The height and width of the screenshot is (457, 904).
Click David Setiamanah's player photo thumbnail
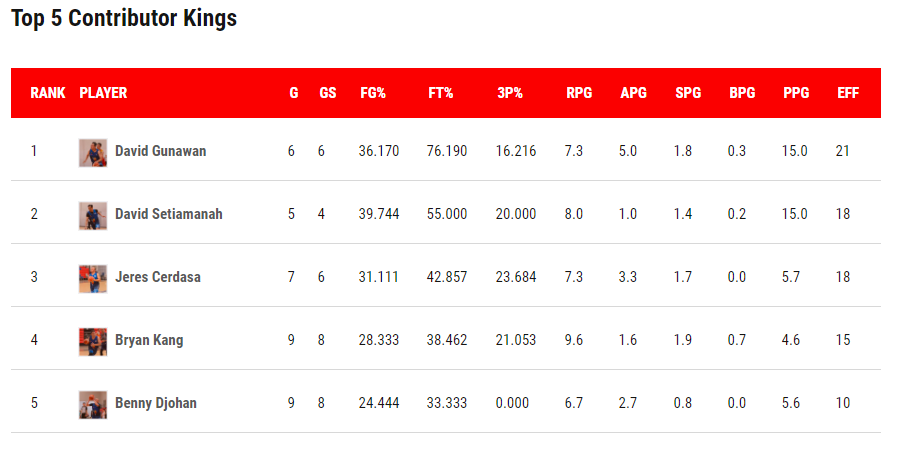click(x=93, y=215)
